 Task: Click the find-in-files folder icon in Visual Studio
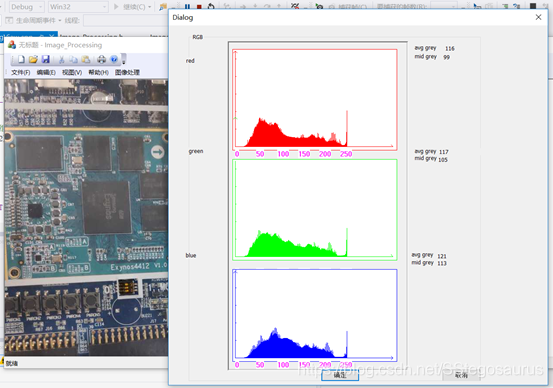(x=163, y=6)
